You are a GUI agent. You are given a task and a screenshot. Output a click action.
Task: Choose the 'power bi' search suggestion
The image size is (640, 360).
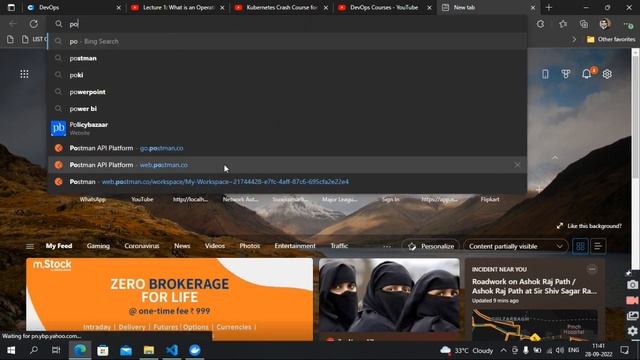click(x=288, y=109)
